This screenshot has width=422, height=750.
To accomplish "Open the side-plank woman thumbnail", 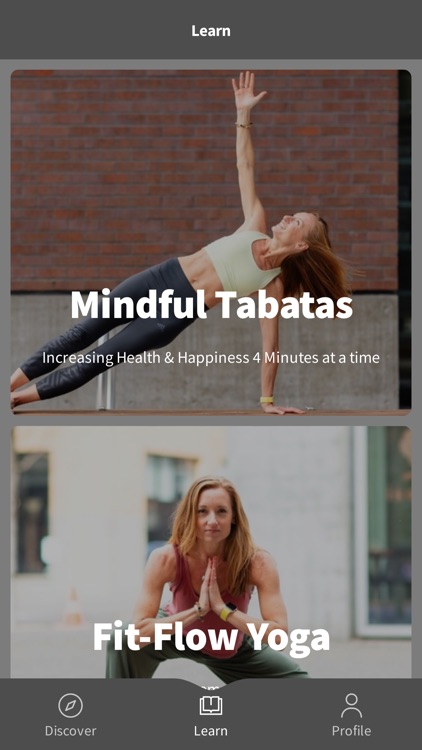I will coord(211,242).
